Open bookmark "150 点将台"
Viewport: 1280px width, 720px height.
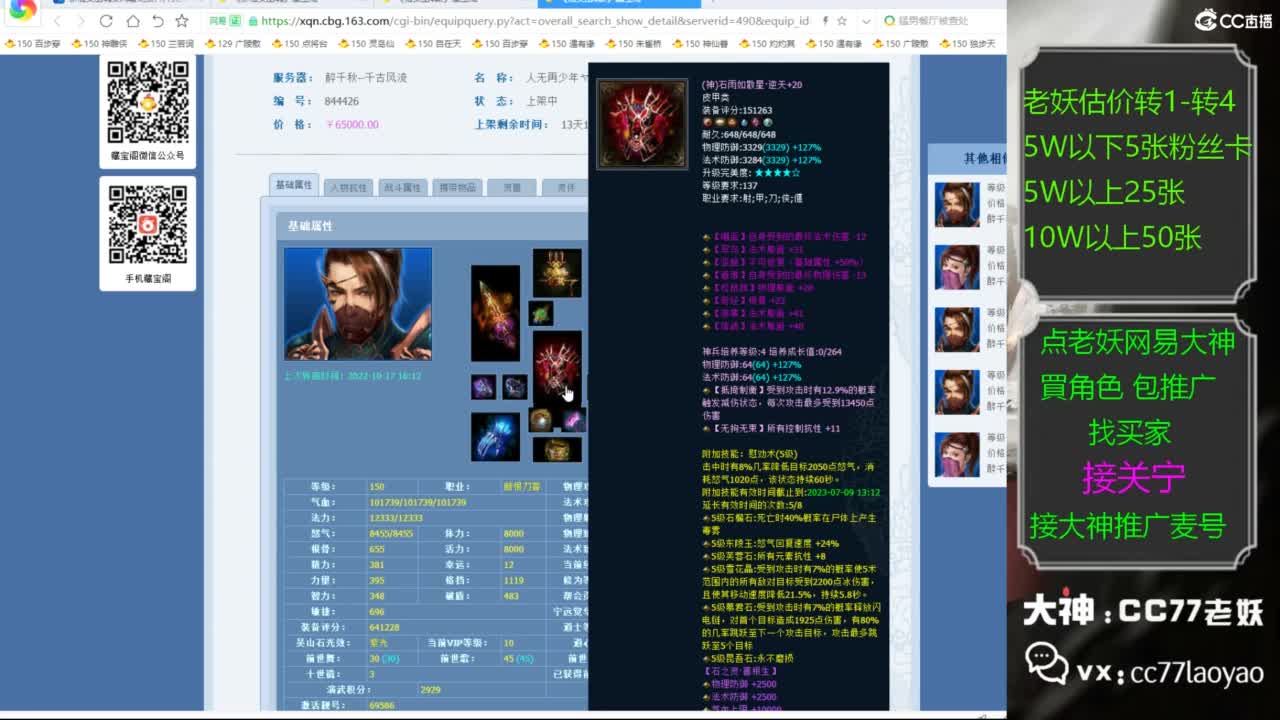point(299,44)
